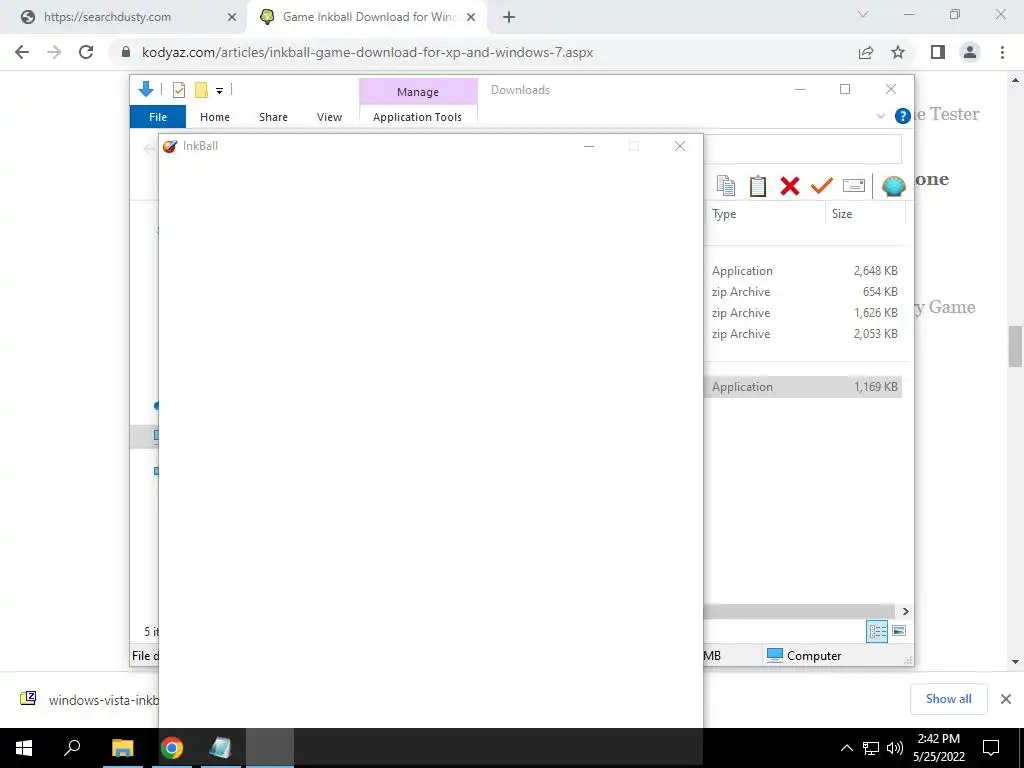
Task: Open the Customize Quick Access Toolbar dropdown
Action: tap(219, 91)
